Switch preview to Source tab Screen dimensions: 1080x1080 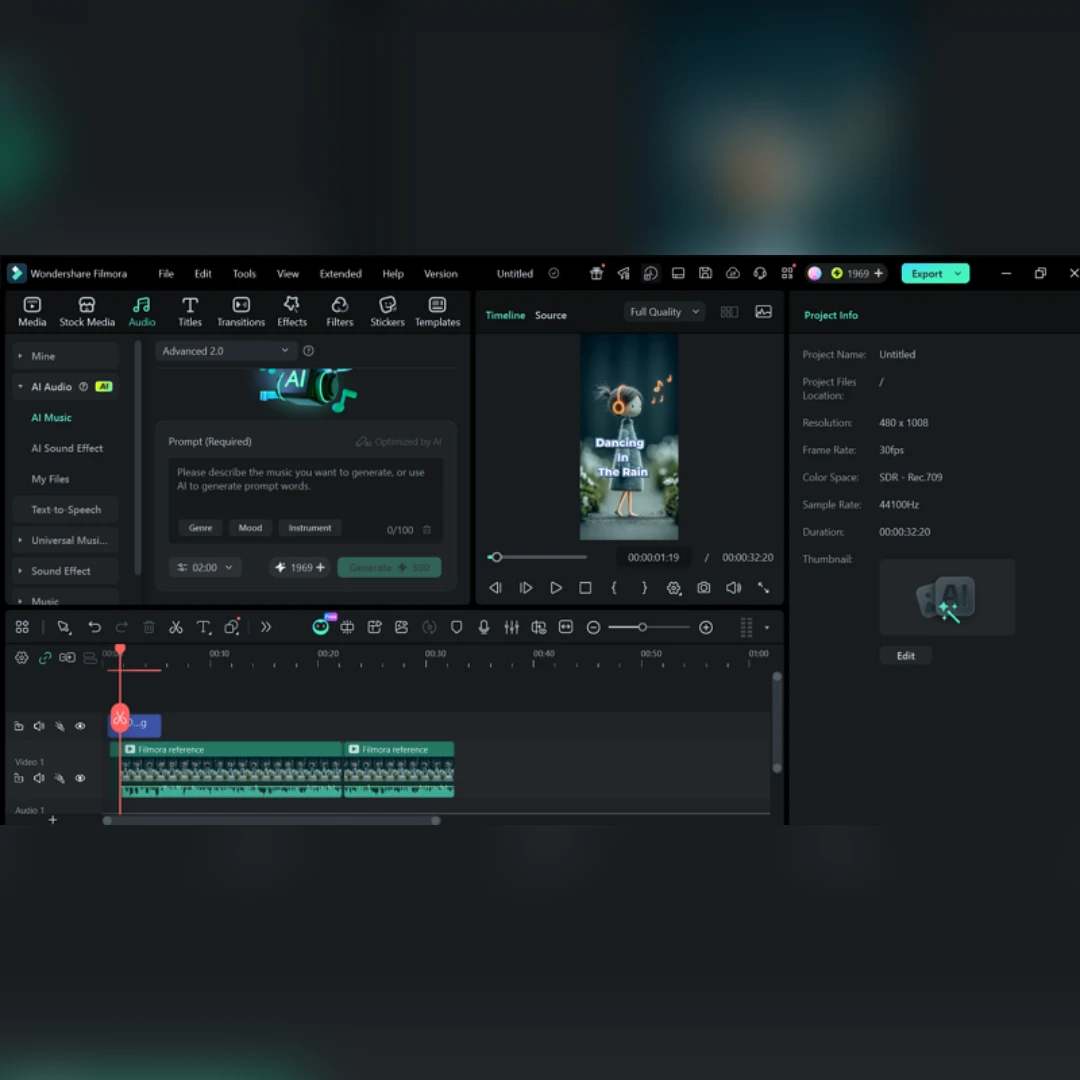[x=550, y=315]
